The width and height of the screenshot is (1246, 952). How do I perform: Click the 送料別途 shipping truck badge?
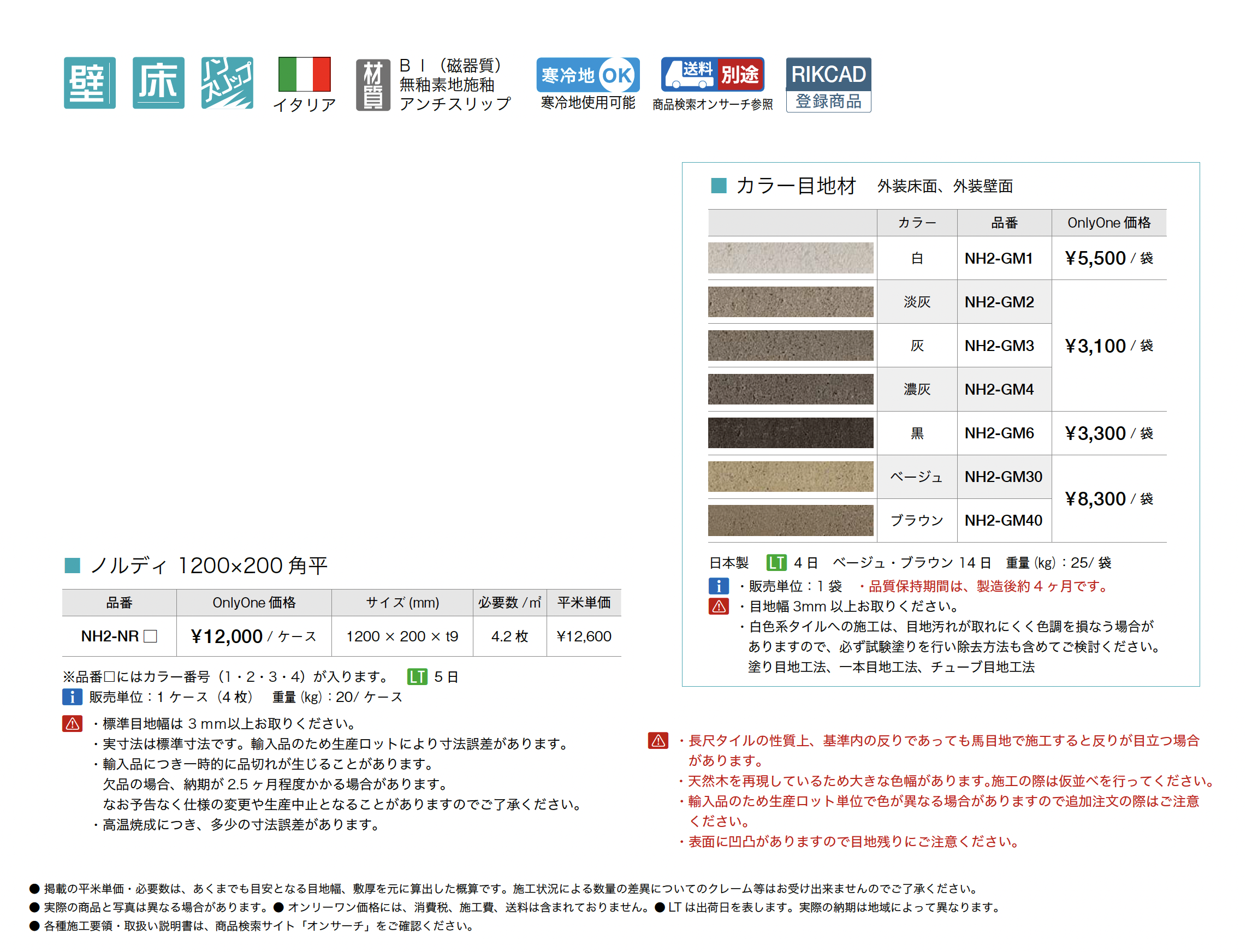(712, 74)
